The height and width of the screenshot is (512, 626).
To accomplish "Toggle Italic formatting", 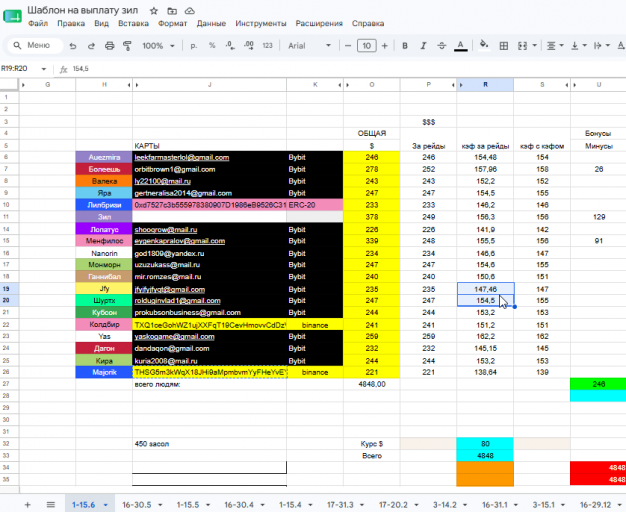I will (x=423, y=46).
